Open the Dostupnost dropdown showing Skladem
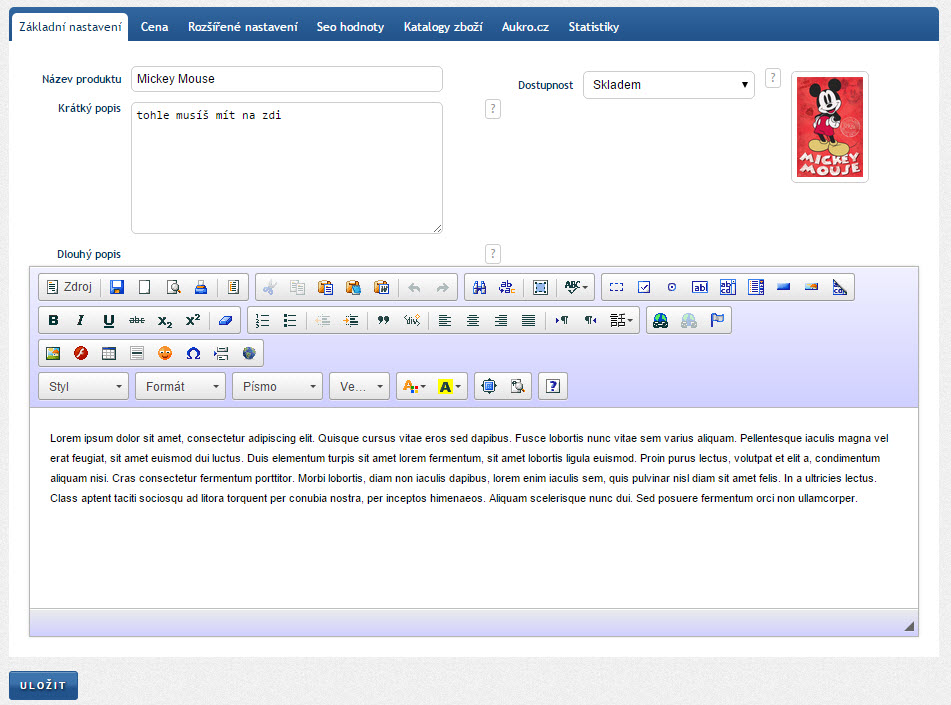951x705 pixels. point(668,85)
